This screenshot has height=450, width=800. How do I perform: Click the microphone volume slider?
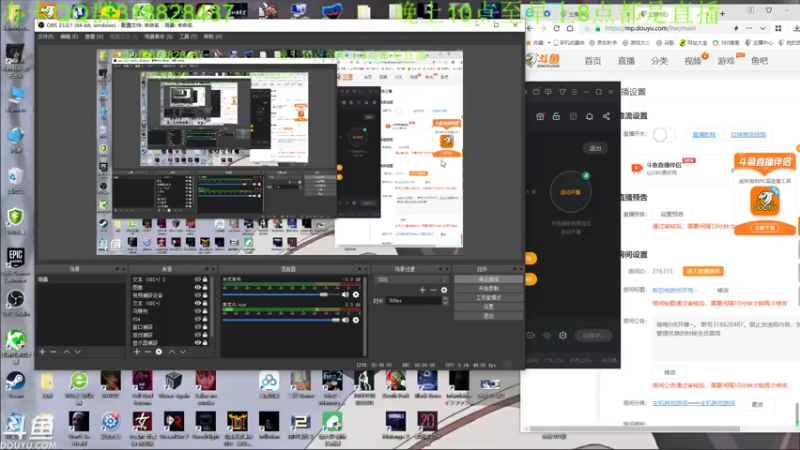pos(281,320)
